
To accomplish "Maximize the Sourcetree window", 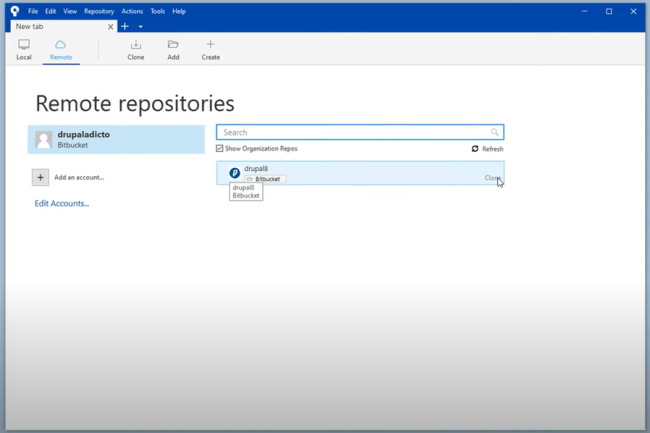I will pos(609,11).
